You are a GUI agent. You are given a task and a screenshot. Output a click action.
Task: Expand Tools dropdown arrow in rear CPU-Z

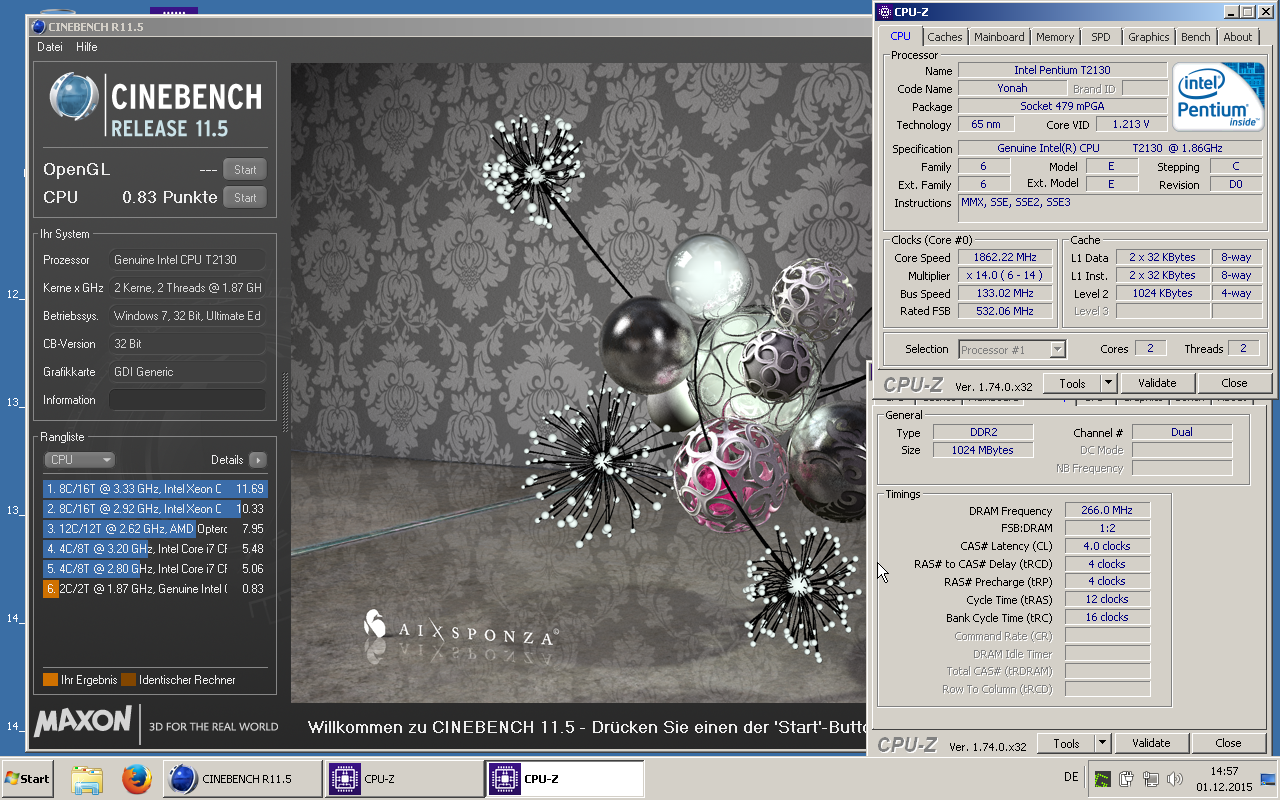click(x=1102, y=743)
